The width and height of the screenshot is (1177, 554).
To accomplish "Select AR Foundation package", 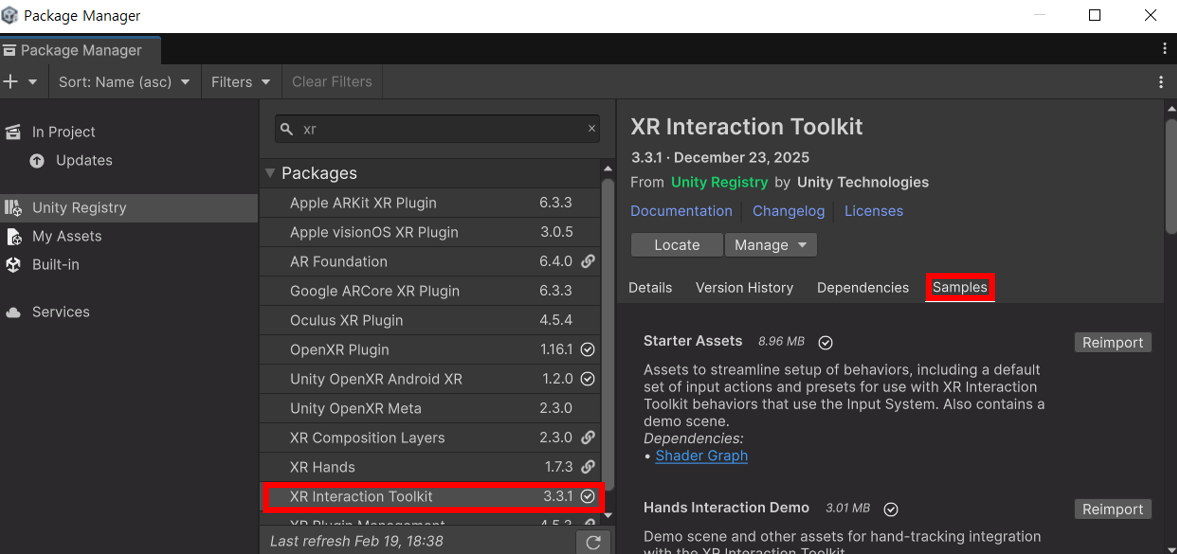I will pyautogui.click(x=431, y=262).
